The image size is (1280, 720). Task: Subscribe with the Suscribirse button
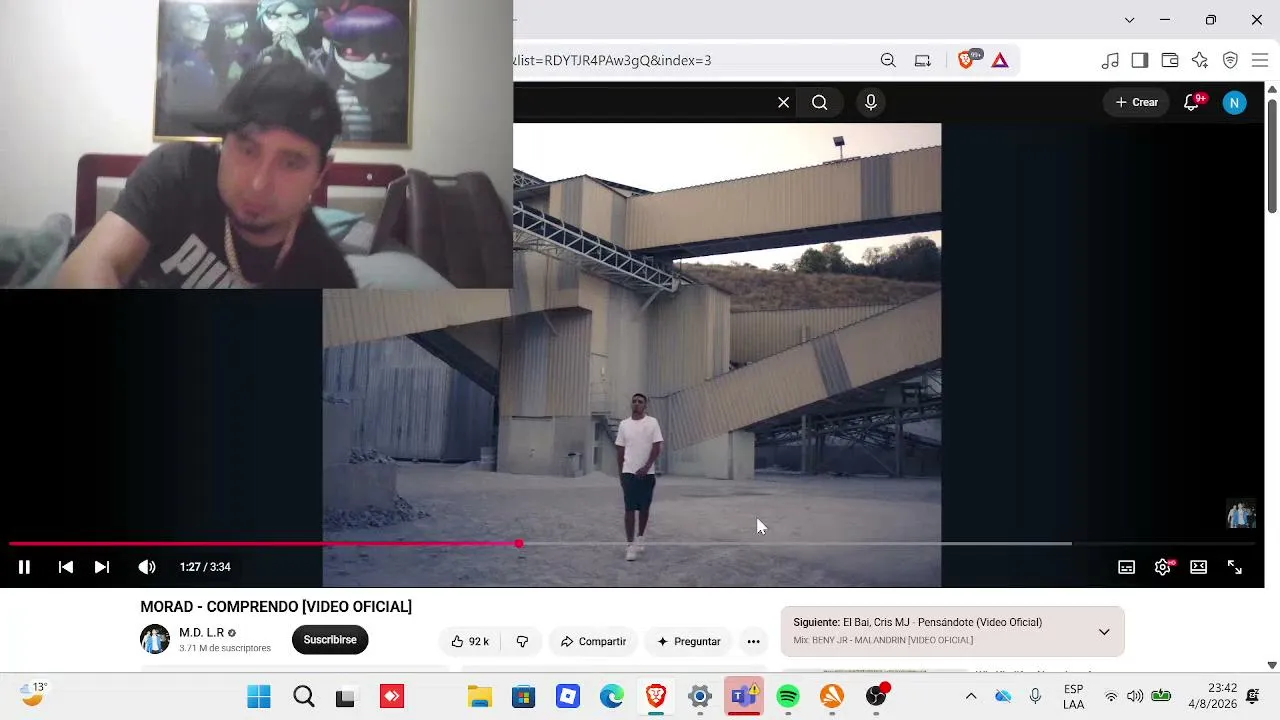[x=330, y=640]
